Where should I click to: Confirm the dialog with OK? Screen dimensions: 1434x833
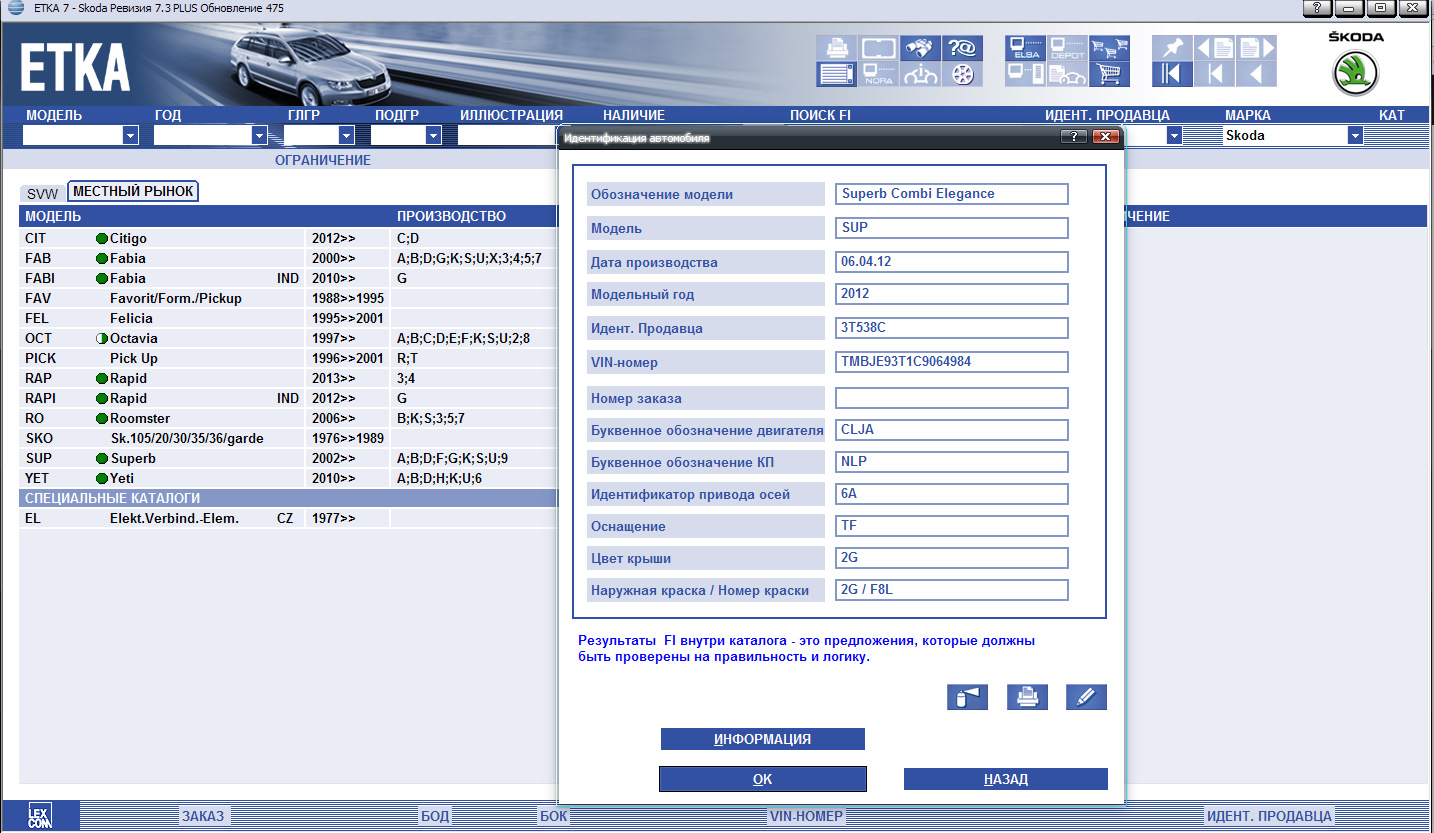(x=762, y=779)
